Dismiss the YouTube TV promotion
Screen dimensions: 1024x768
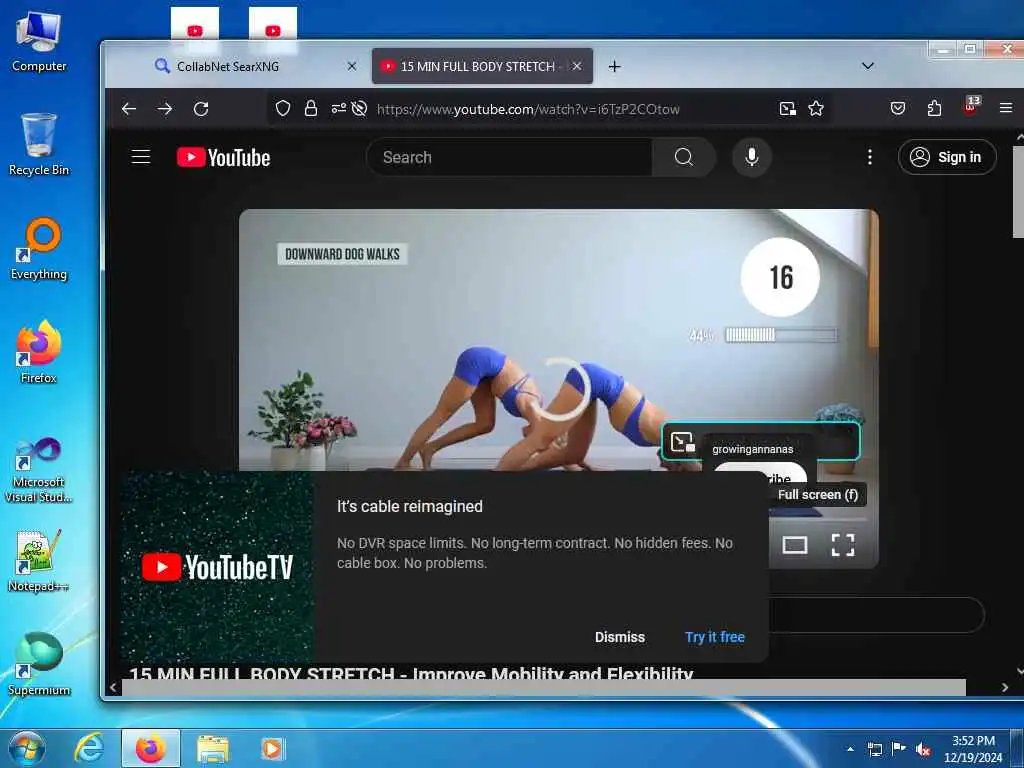click(619, 637)
